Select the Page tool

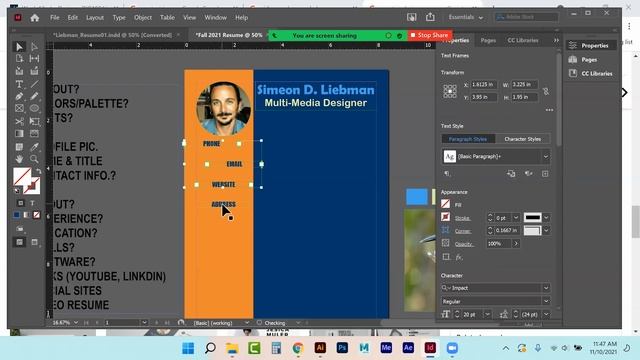click(x=19, y=59)
